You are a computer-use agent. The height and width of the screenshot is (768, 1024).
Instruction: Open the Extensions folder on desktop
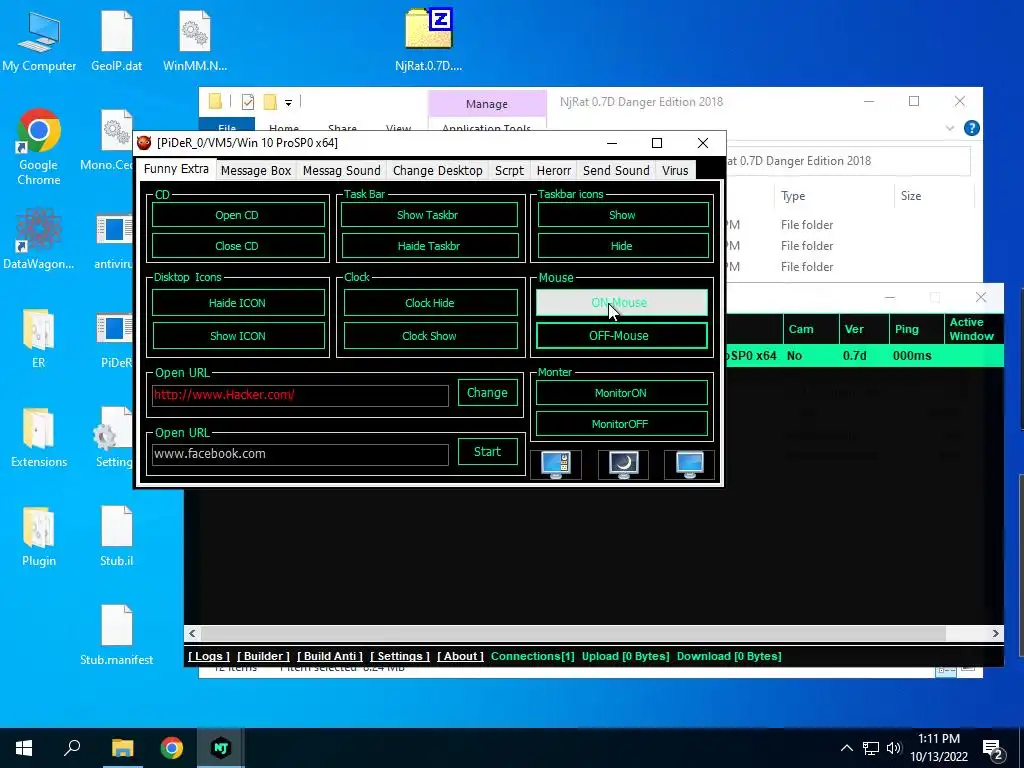(39, 438)
